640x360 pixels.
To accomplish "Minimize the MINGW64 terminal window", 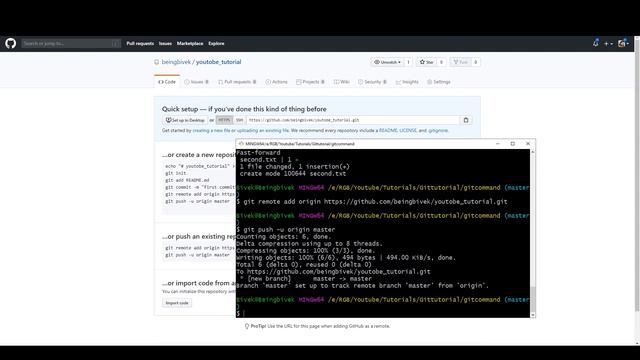I will pyautogui.click(x=498, y=144).
